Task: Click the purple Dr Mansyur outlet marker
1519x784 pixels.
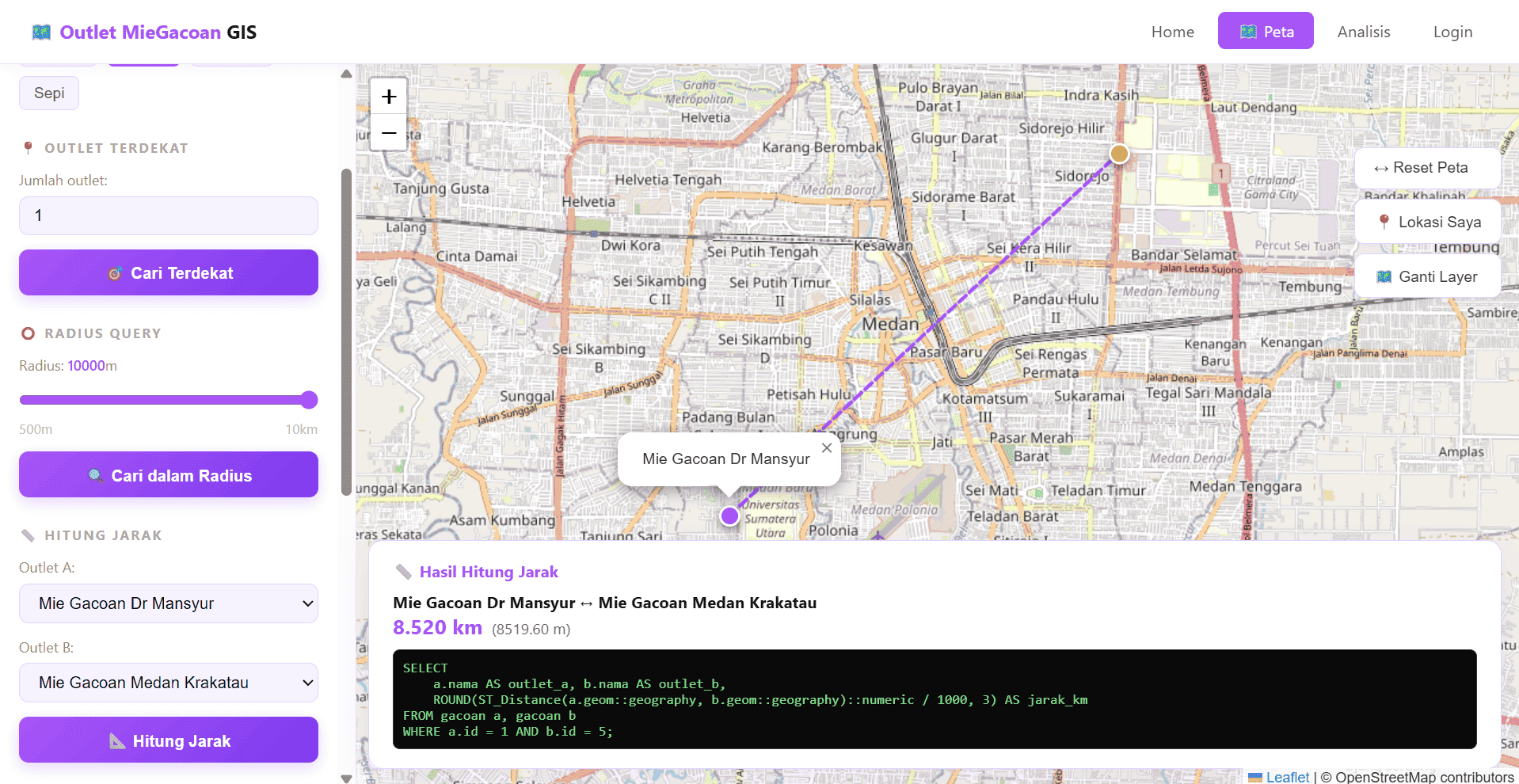Action: click(x=729, y=516)
